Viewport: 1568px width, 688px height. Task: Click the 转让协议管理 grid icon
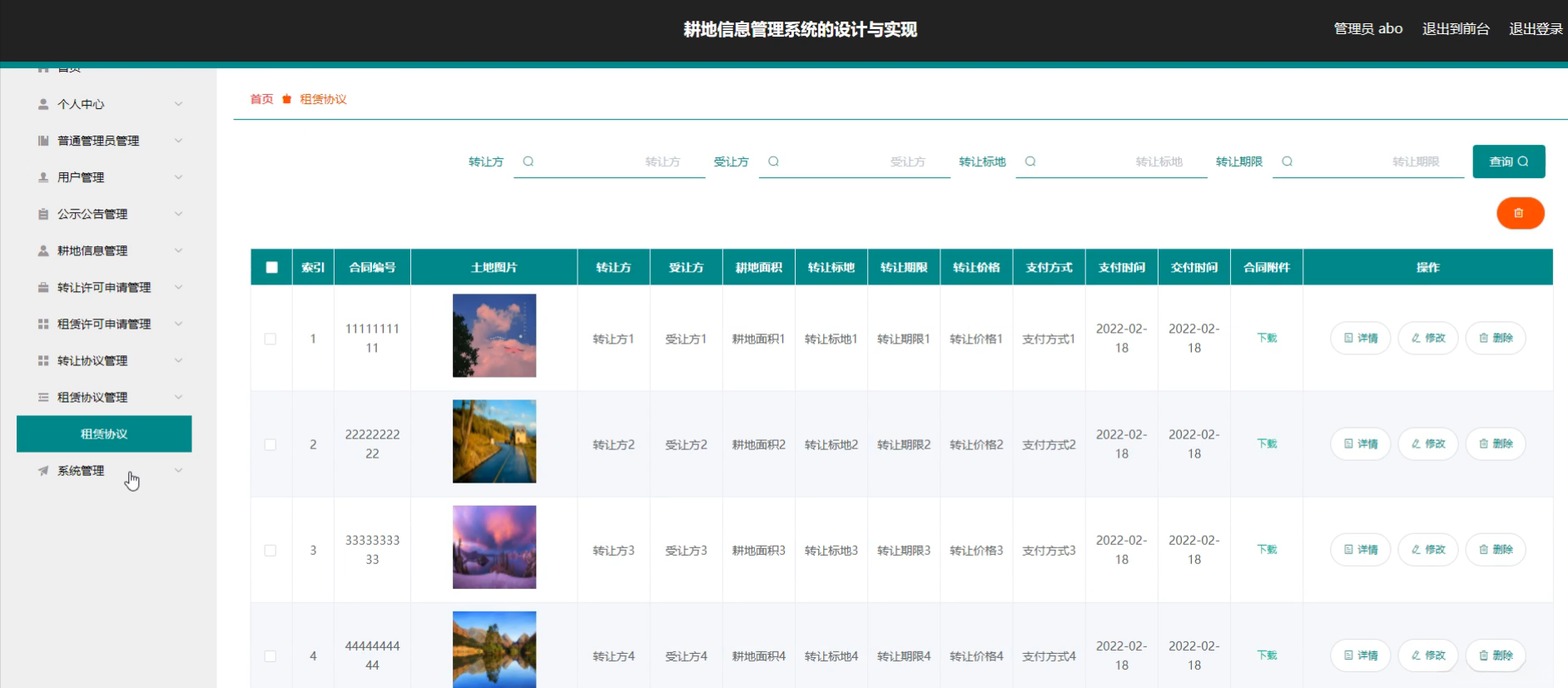tap(43, 360)
